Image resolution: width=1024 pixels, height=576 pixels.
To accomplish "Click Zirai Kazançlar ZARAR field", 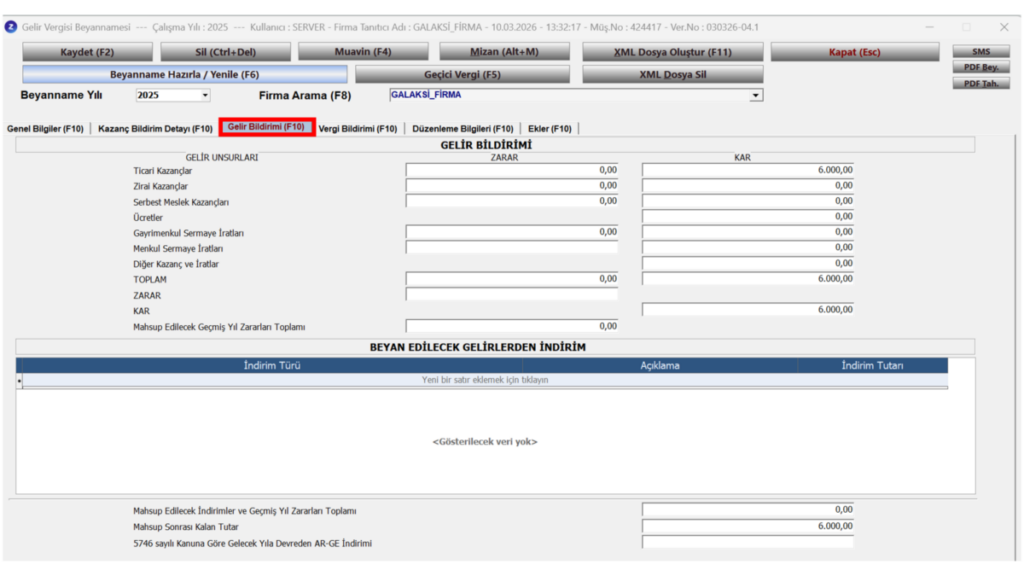I will click(511, 185).
